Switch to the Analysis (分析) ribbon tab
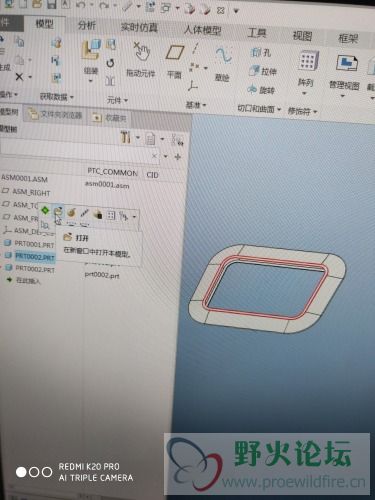The height and width of the screenshot is (500, 375). coord(87,25)
